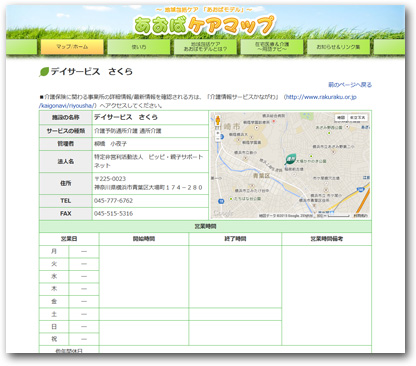416x366 pixels.
Task: Click the fax number 045-515-5316
Action: point(113,213)
